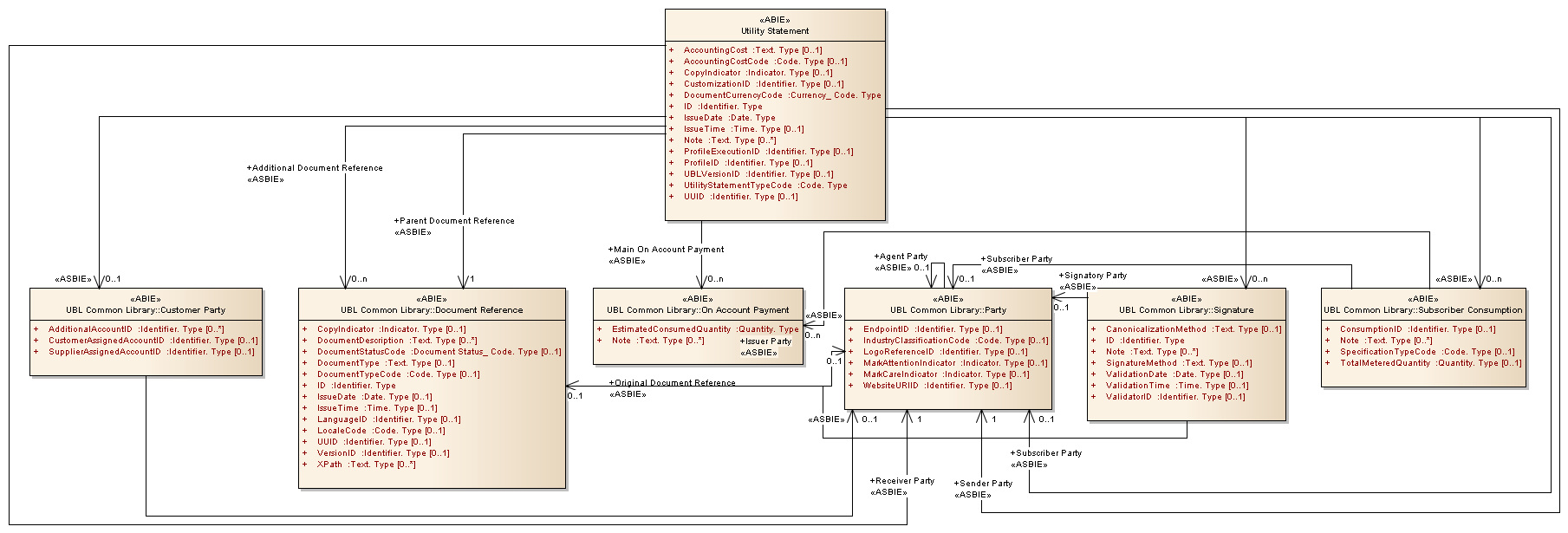Click the Signature class header
The image size is (1568, 533).
click(1186, 309)
